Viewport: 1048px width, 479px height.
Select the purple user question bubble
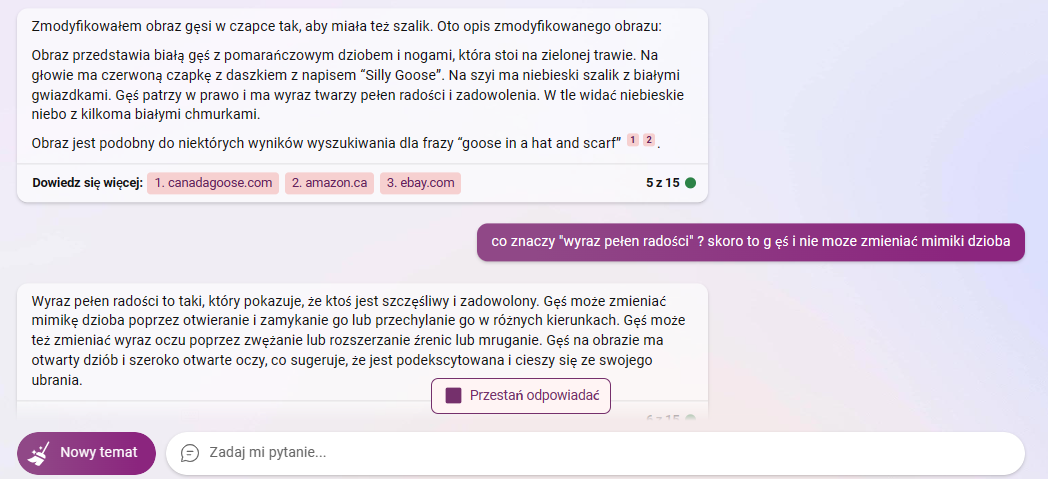click(751, 242)
